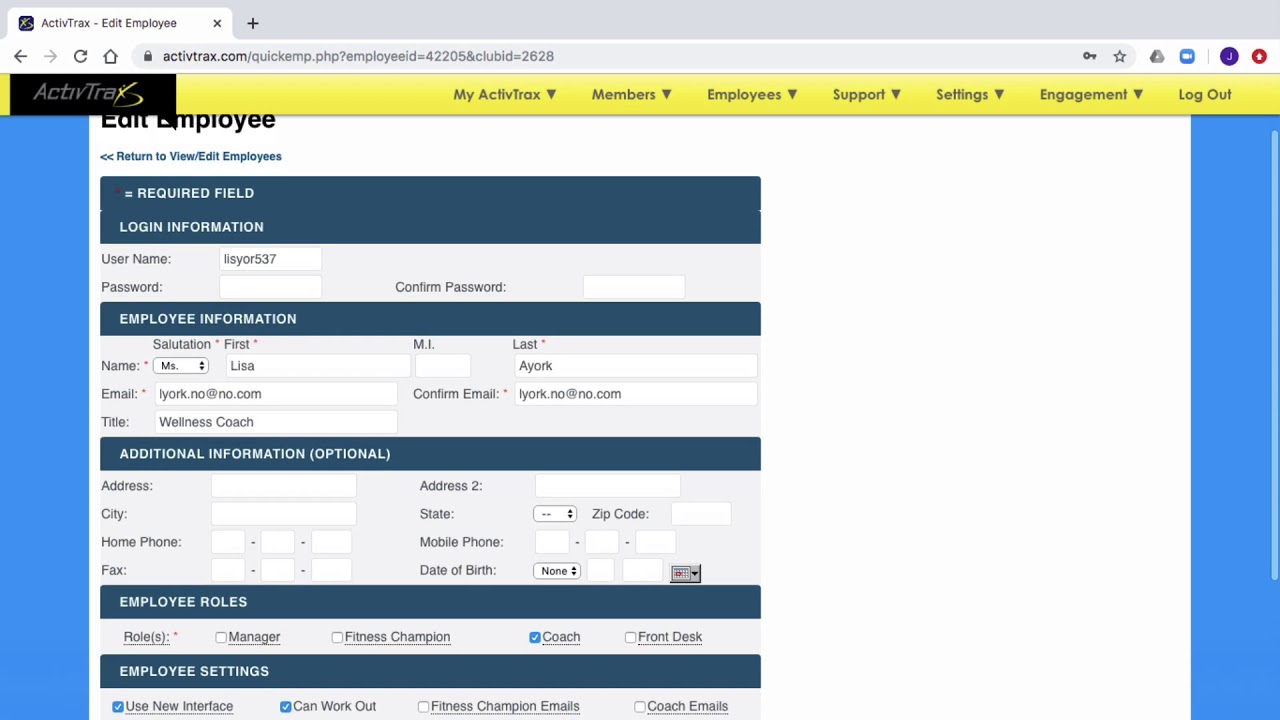This screenshot has height=720, width=1280.
Task: Expand the Engagement menu
Action: tap(1091, 94)
